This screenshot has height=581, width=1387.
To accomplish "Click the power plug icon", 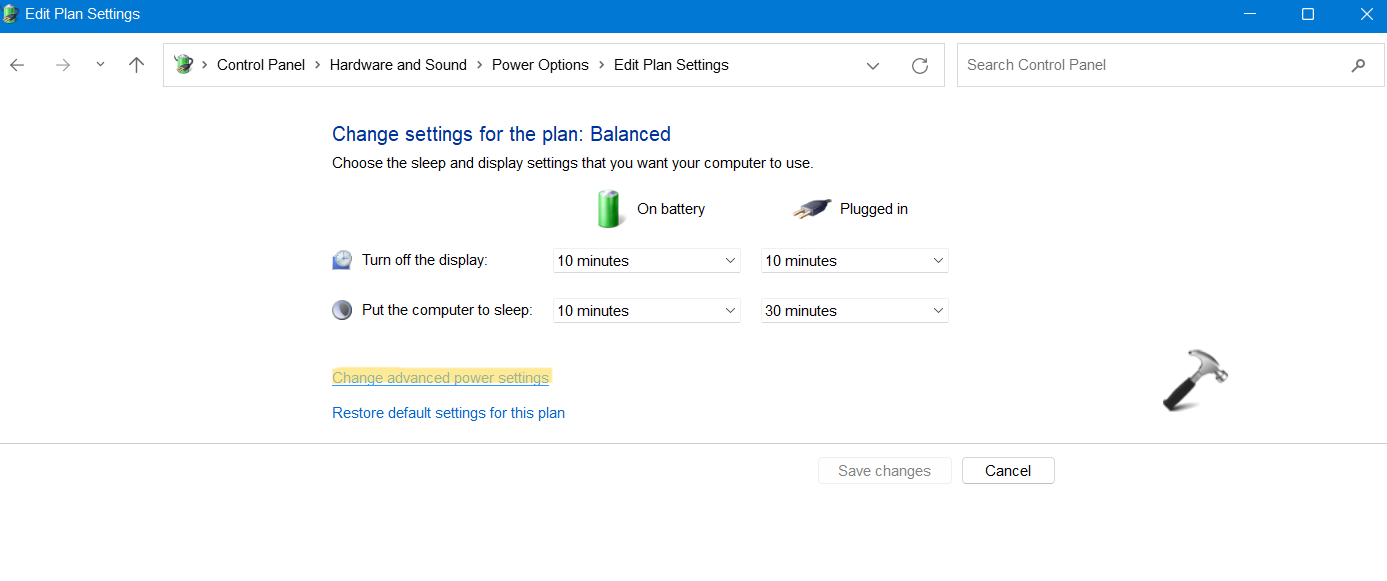I will pyautogui.click(x=812, y=209).
